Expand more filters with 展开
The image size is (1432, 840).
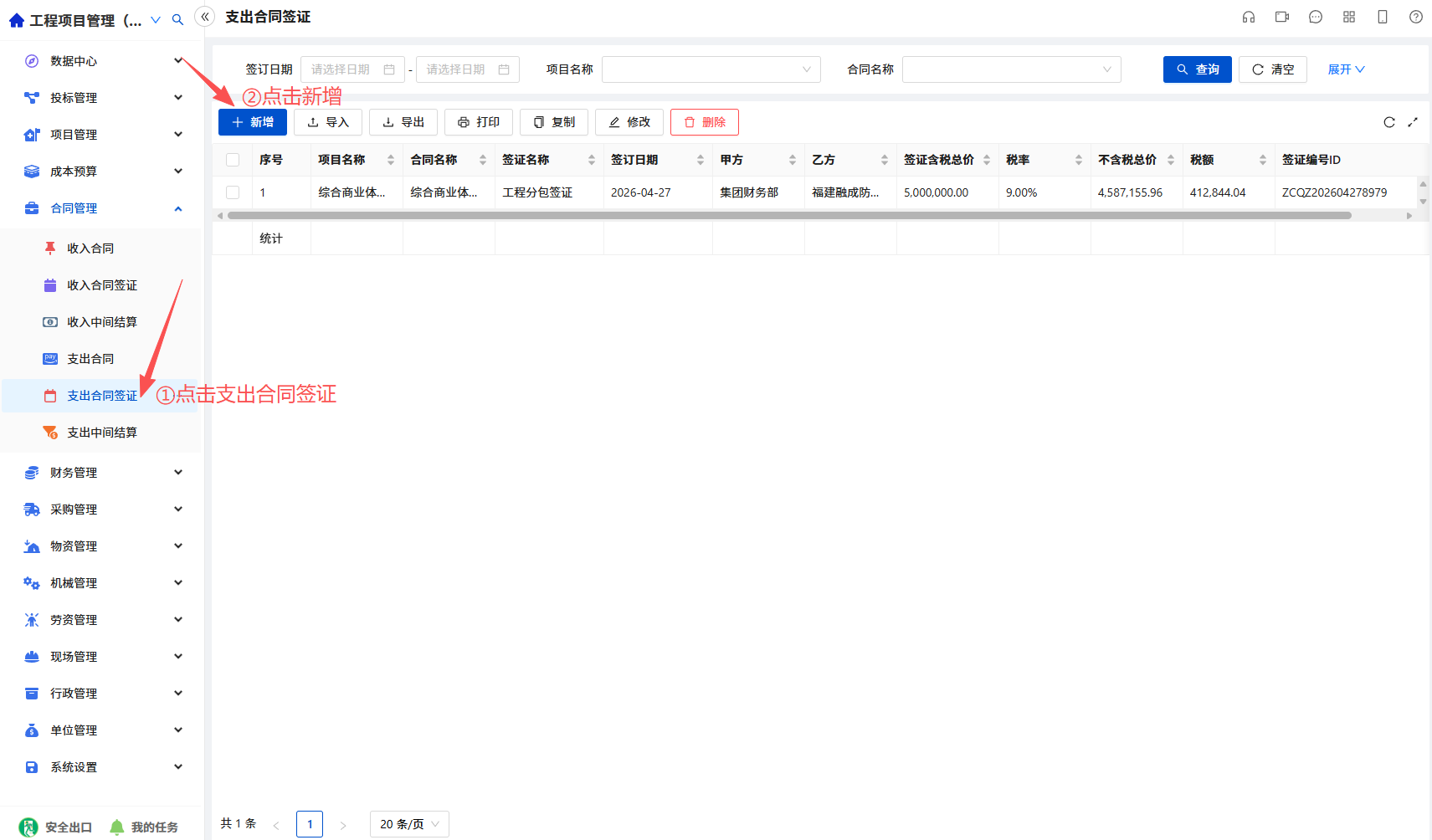[1346, 69]
